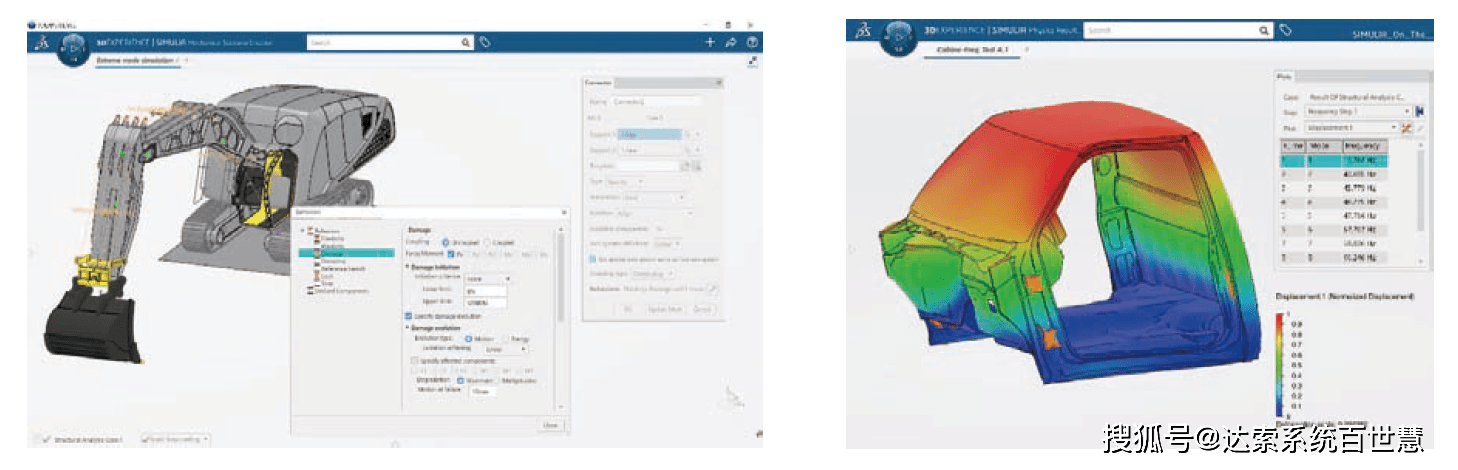Close the Definition dialog with X
The image size is (1458, 470).
(x=563, y=213)
